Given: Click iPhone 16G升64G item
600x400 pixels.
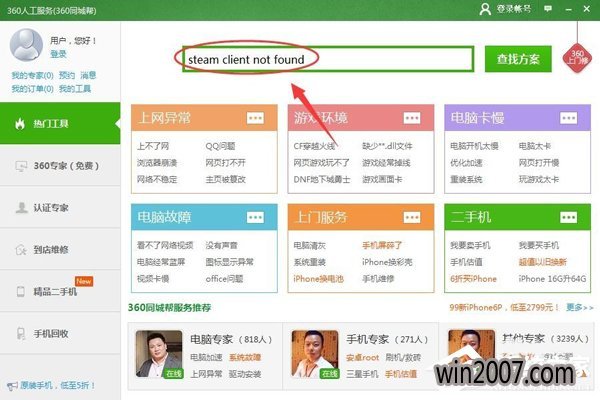Looking at the screenshot, I should click(552, 279).
